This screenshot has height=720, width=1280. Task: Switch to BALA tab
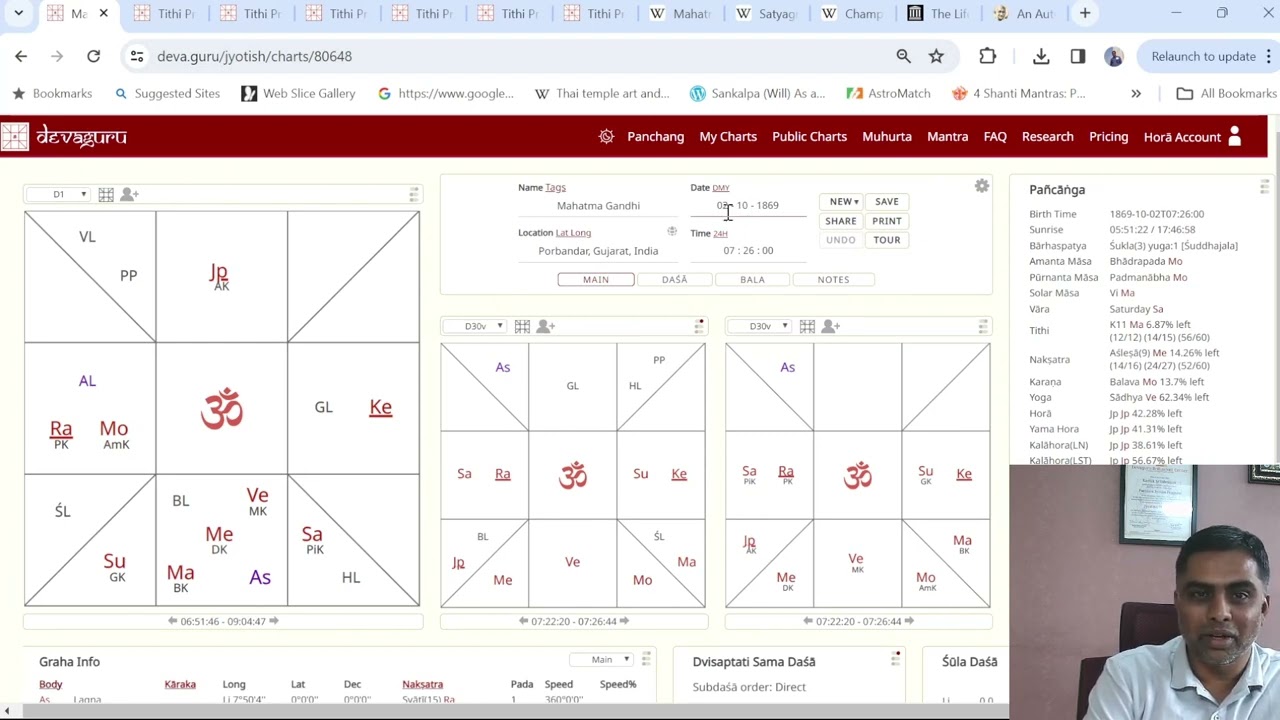pyautogui.click(x=752, y=280)
